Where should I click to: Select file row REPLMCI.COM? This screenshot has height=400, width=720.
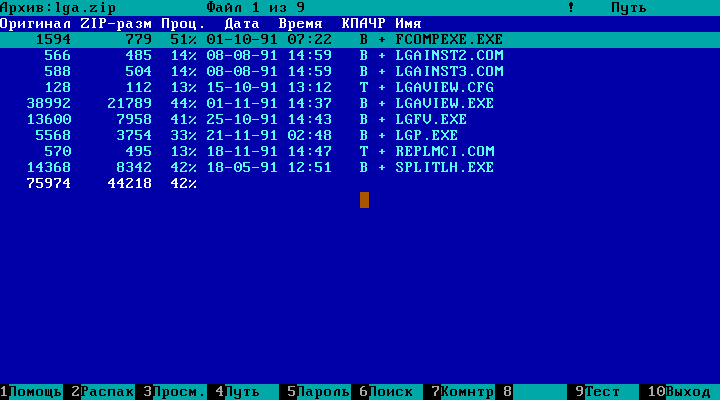coord(360,152)
